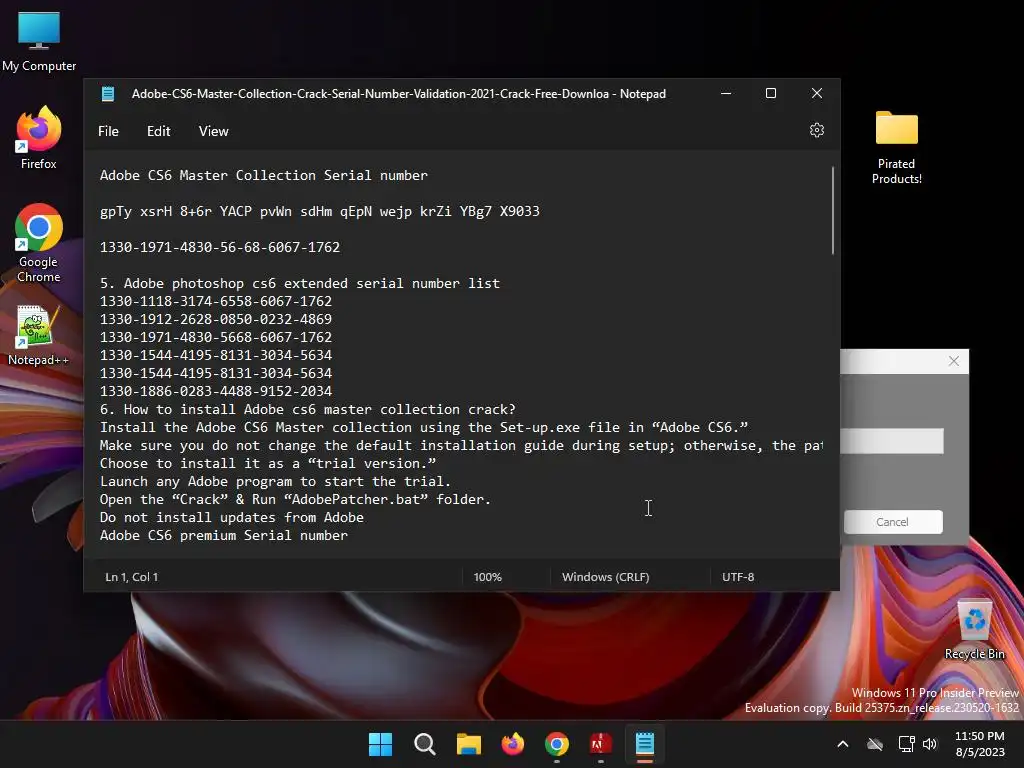Select the Notepad++ desktop shortcut
Image resolution: width=1024 pixels, height=768 pixels.
(x=38, y=335)
